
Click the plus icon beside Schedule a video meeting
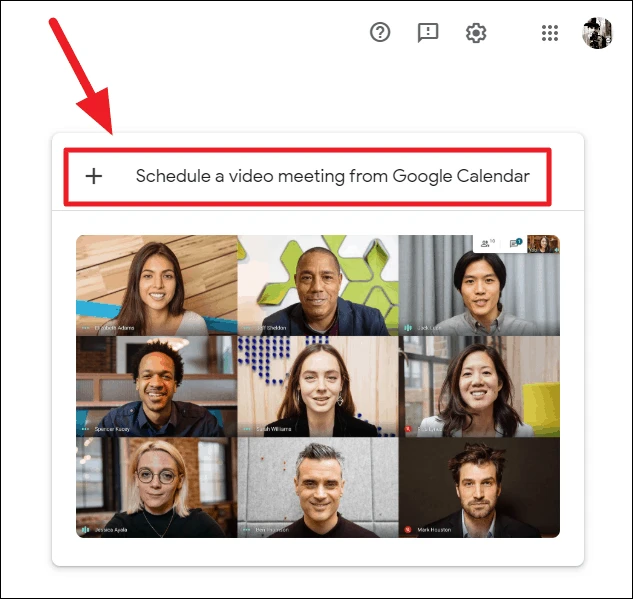click(94, 176)
